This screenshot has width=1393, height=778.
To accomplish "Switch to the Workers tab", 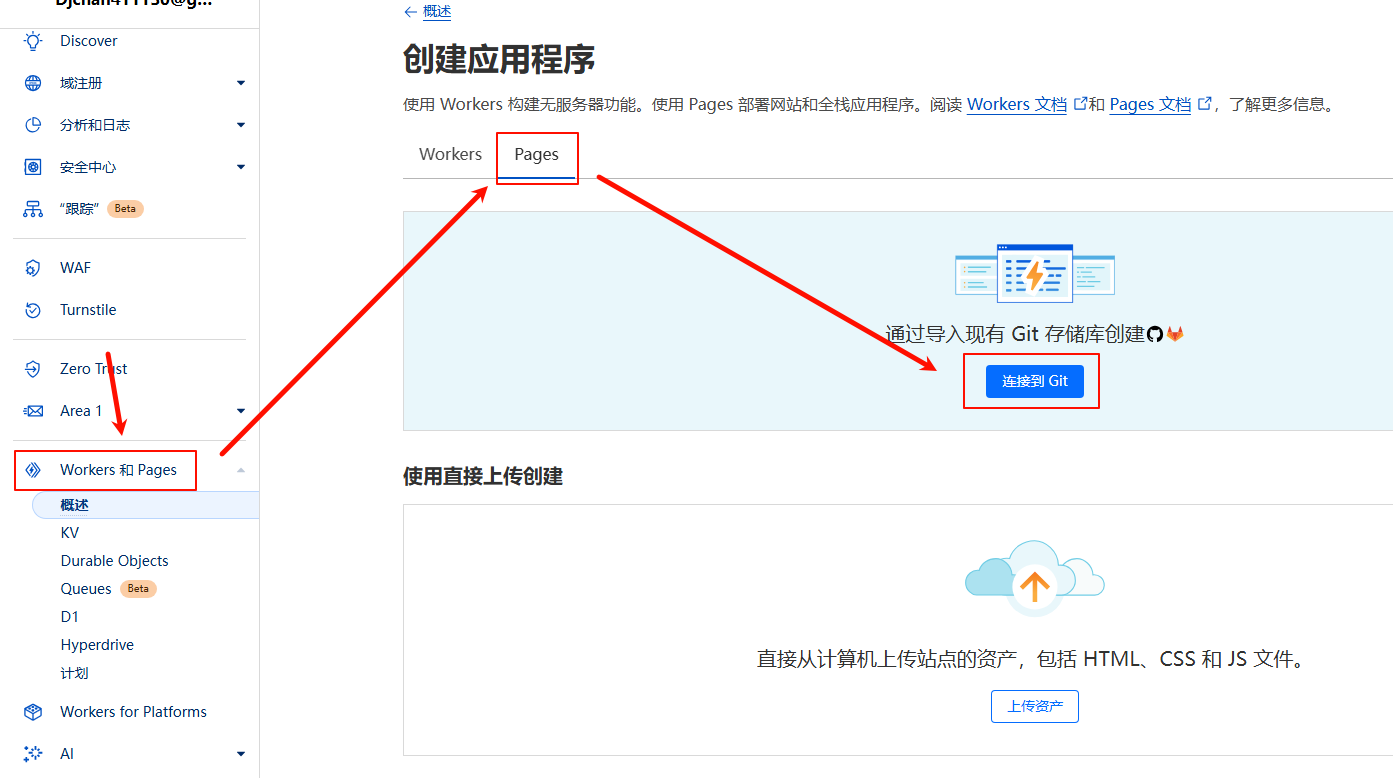I will click(x=450, y=154).
